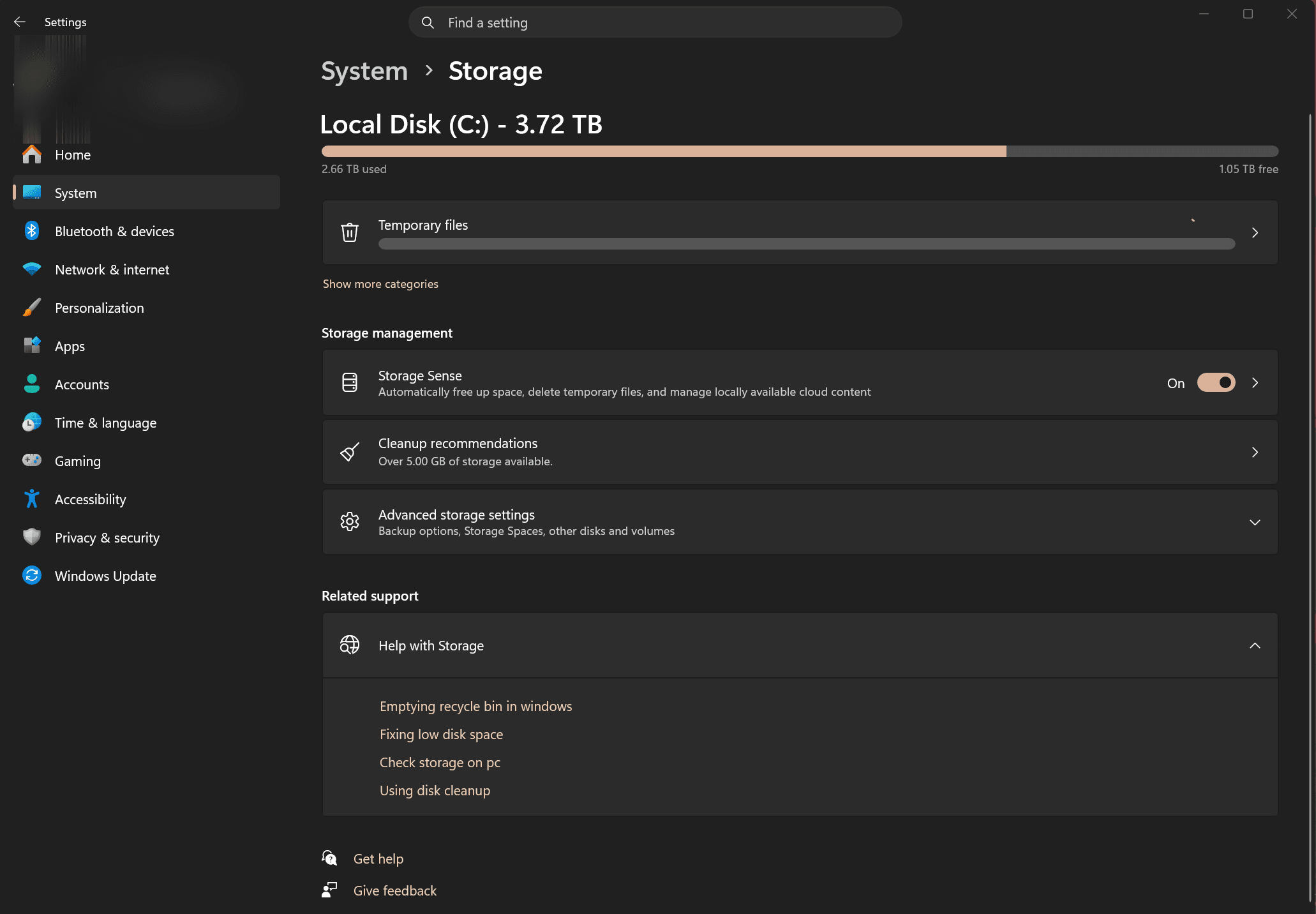Screen dimensions: 1316x914
Task: Click the Give feedback link text
Action: click(x=395, y=890)
